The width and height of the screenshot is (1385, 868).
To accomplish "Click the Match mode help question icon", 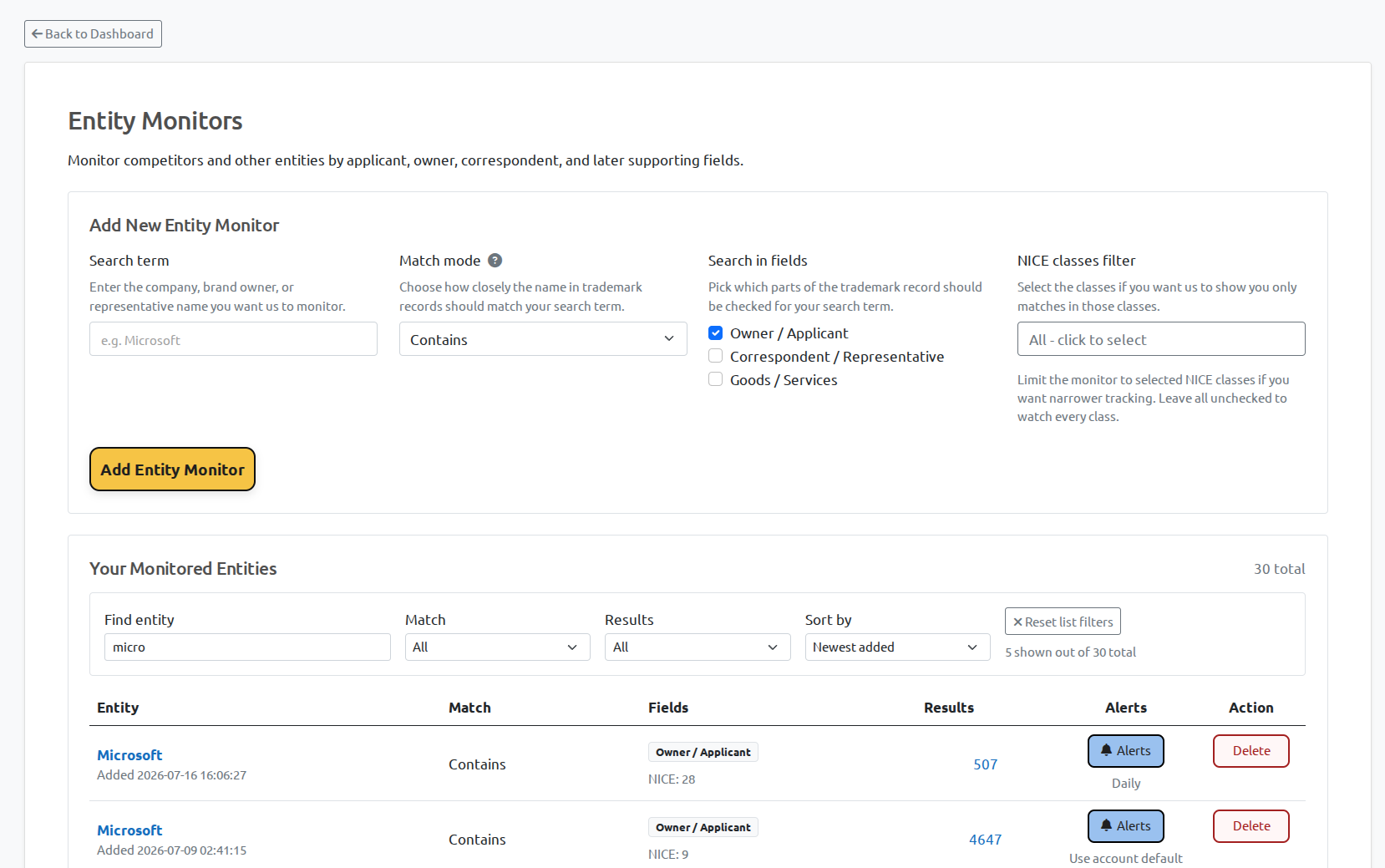I will [x=495, y=261].
